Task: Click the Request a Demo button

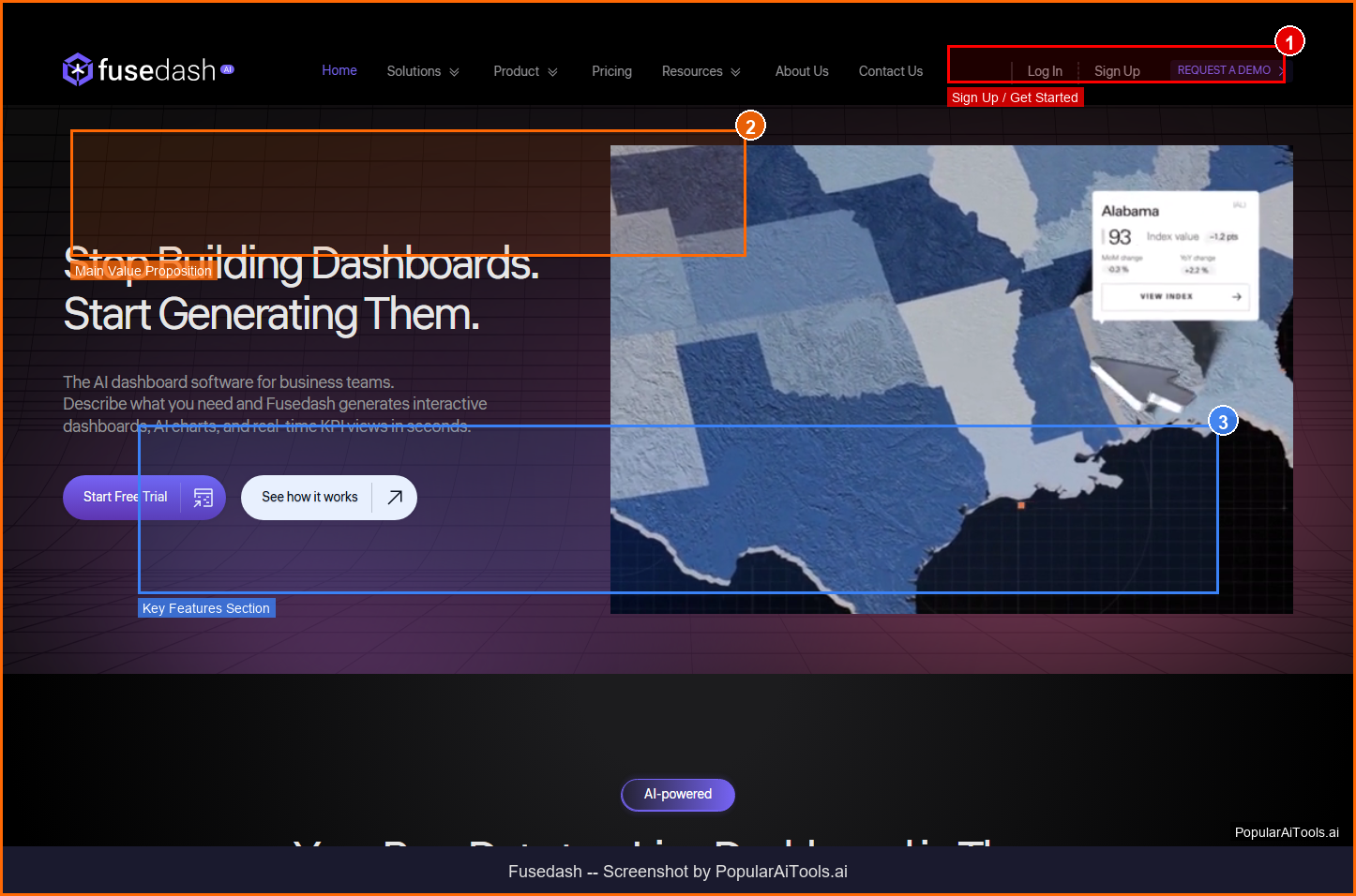Action: (1225, 70)
